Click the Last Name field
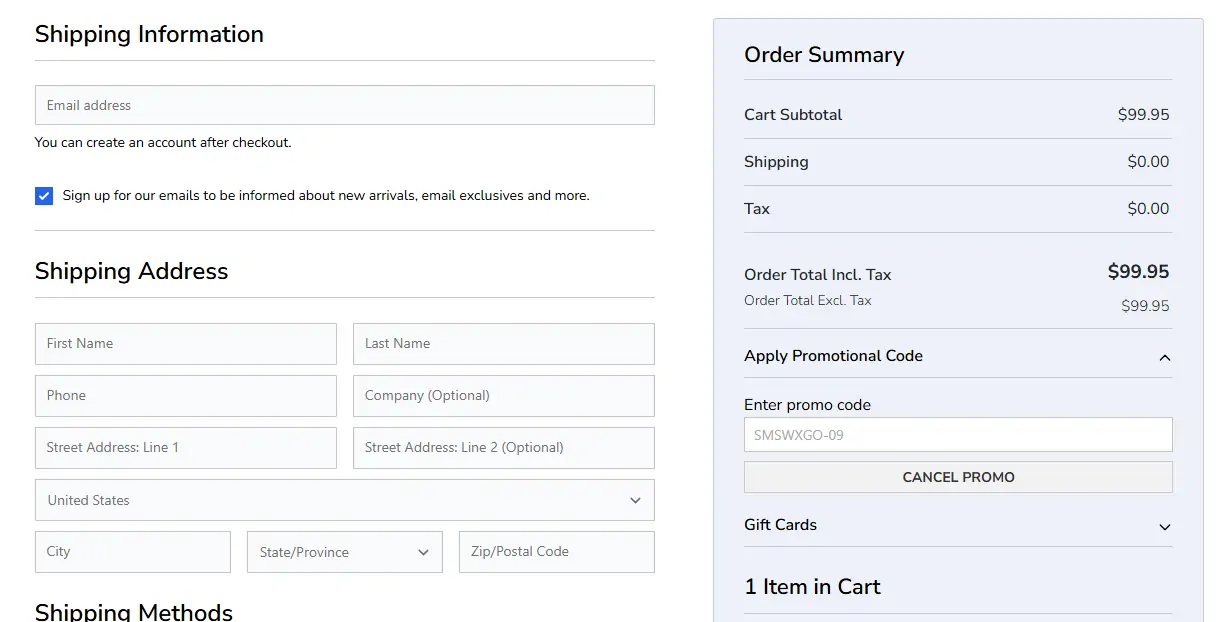Image resolution: width=1221 pixels, height=622 pixels. 503,343
